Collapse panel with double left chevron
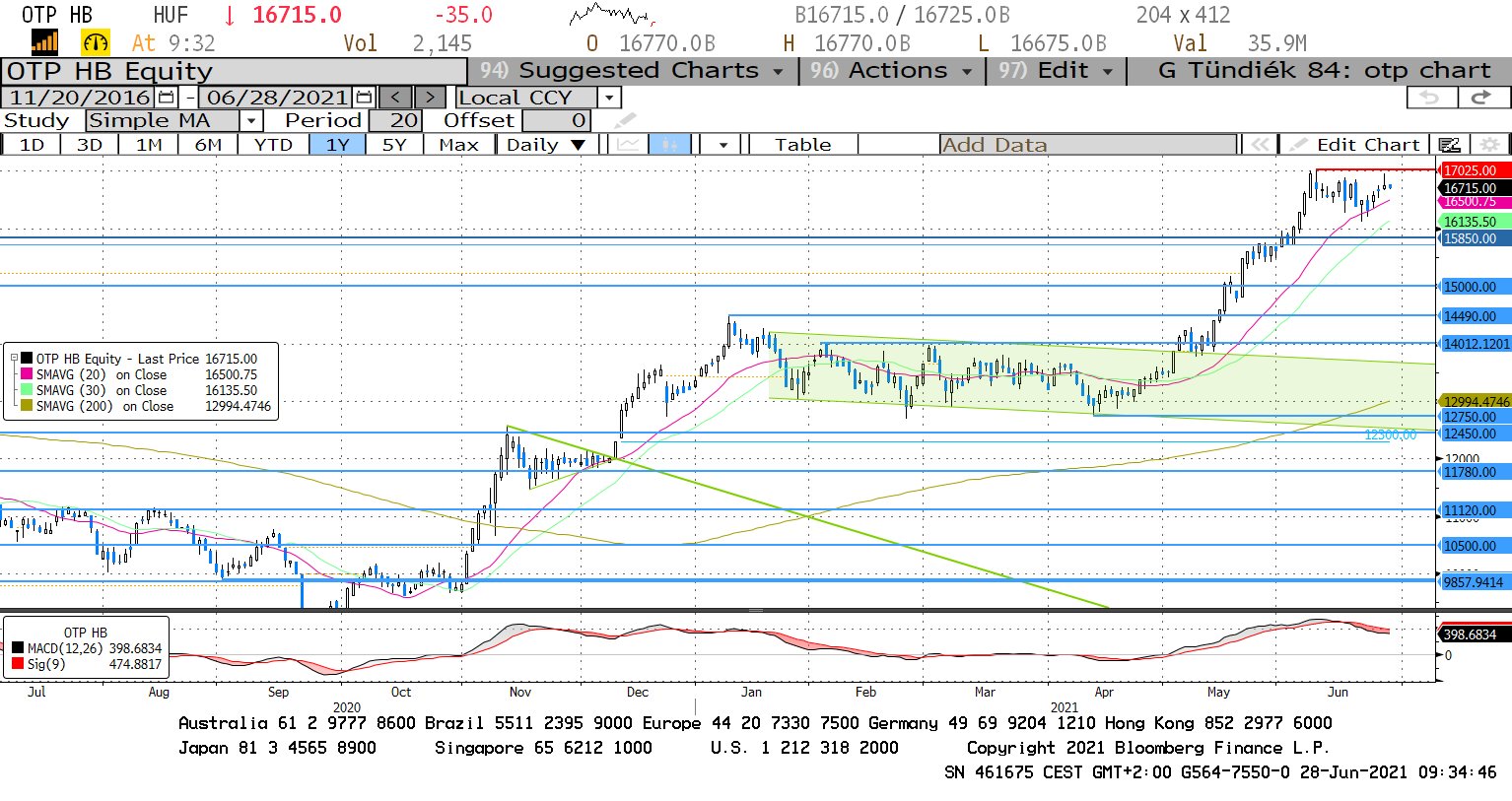The image size is (1512, 801). [1260, 145]
